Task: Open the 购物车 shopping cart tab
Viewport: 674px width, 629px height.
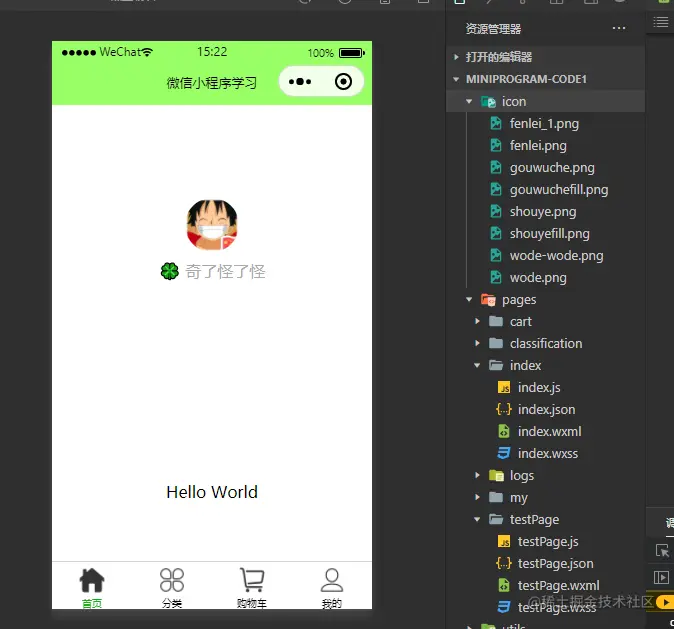Action: tap(252, 587)
